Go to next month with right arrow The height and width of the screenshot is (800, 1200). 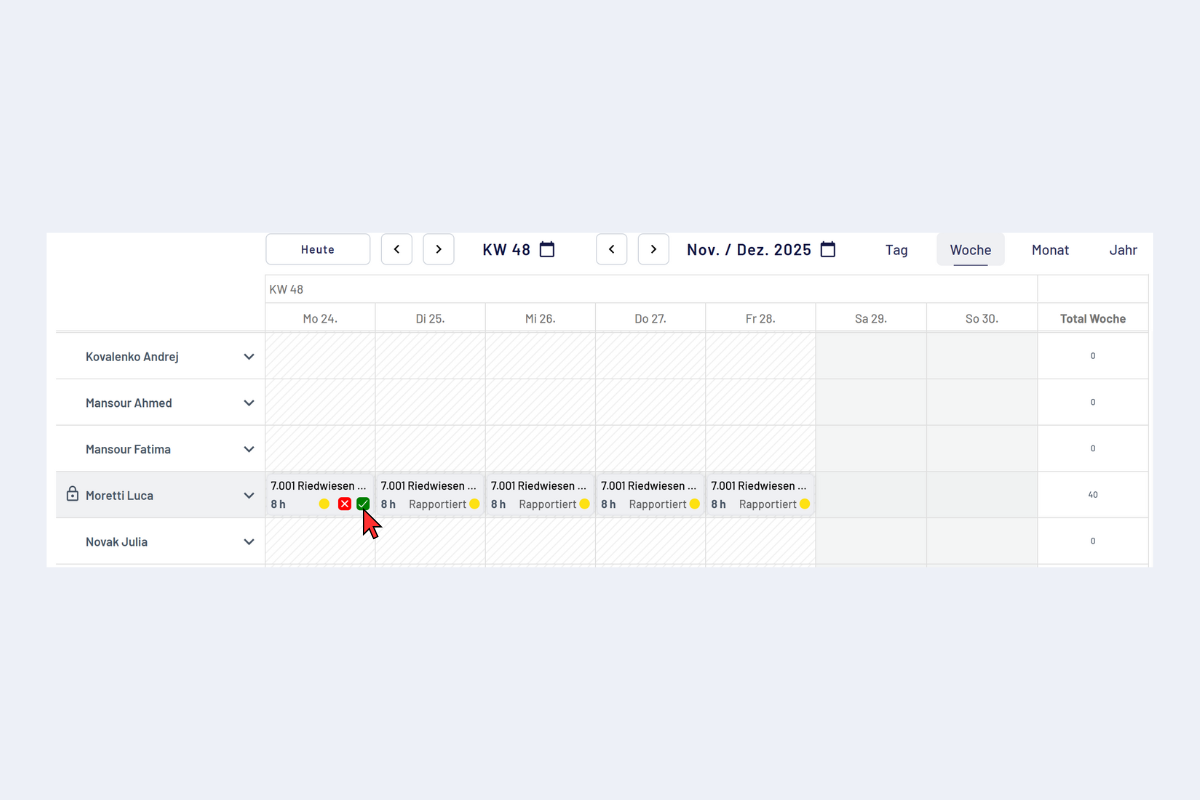pyautogui.click(x=653, y=250)
